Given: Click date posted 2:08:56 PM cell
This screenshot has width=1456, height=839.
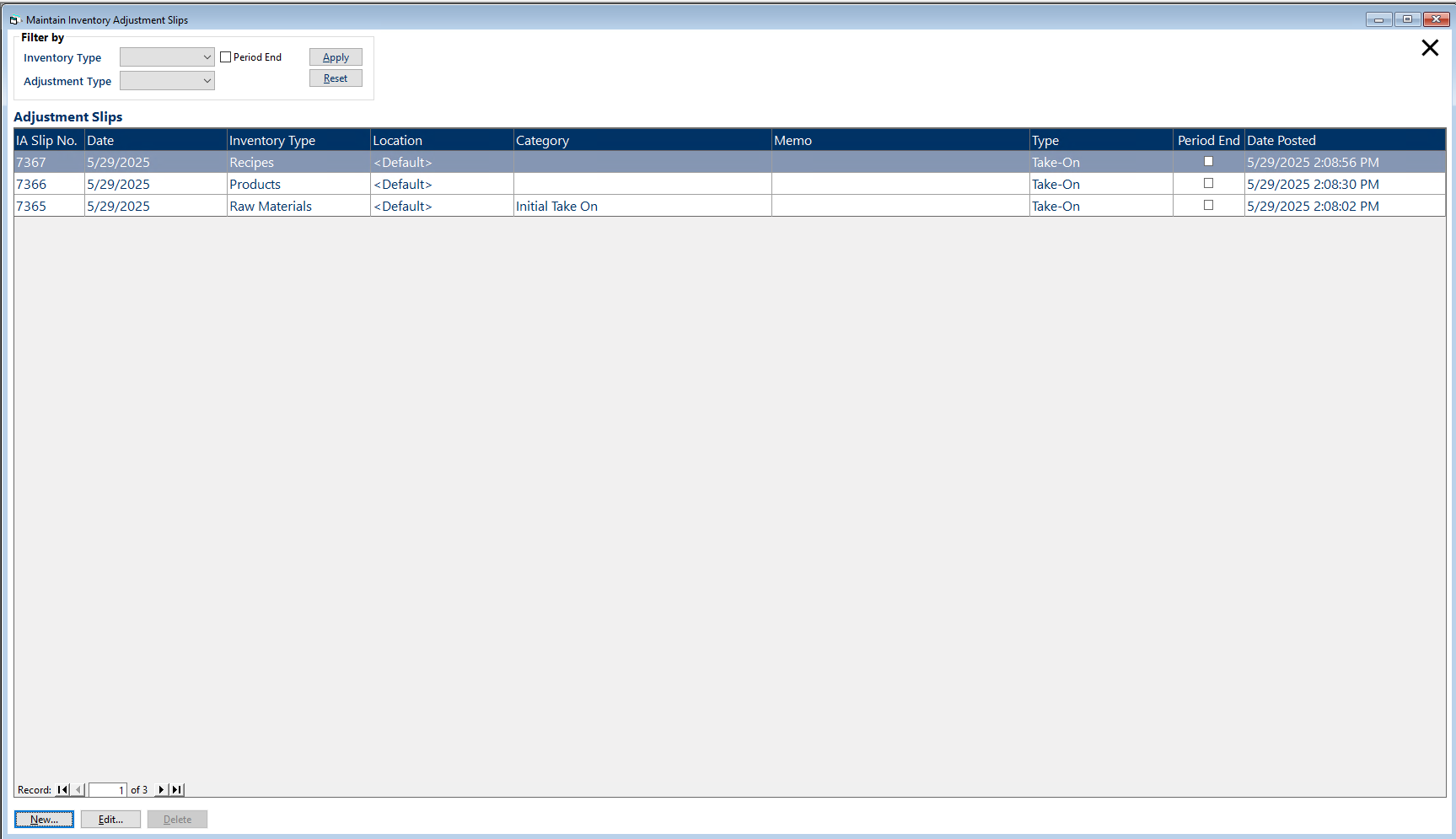Looking at the screenshot, I should pos(1345,162).
